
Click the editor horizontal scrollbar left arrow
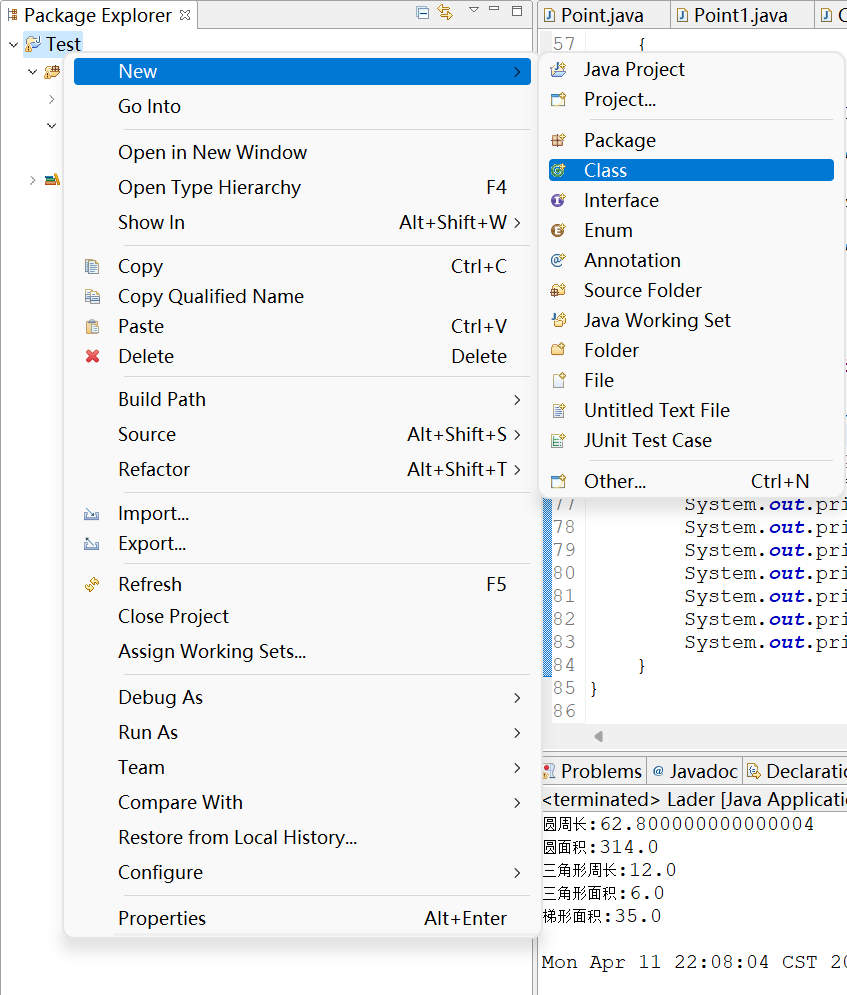pyautogui.click(x=598, y=737)
